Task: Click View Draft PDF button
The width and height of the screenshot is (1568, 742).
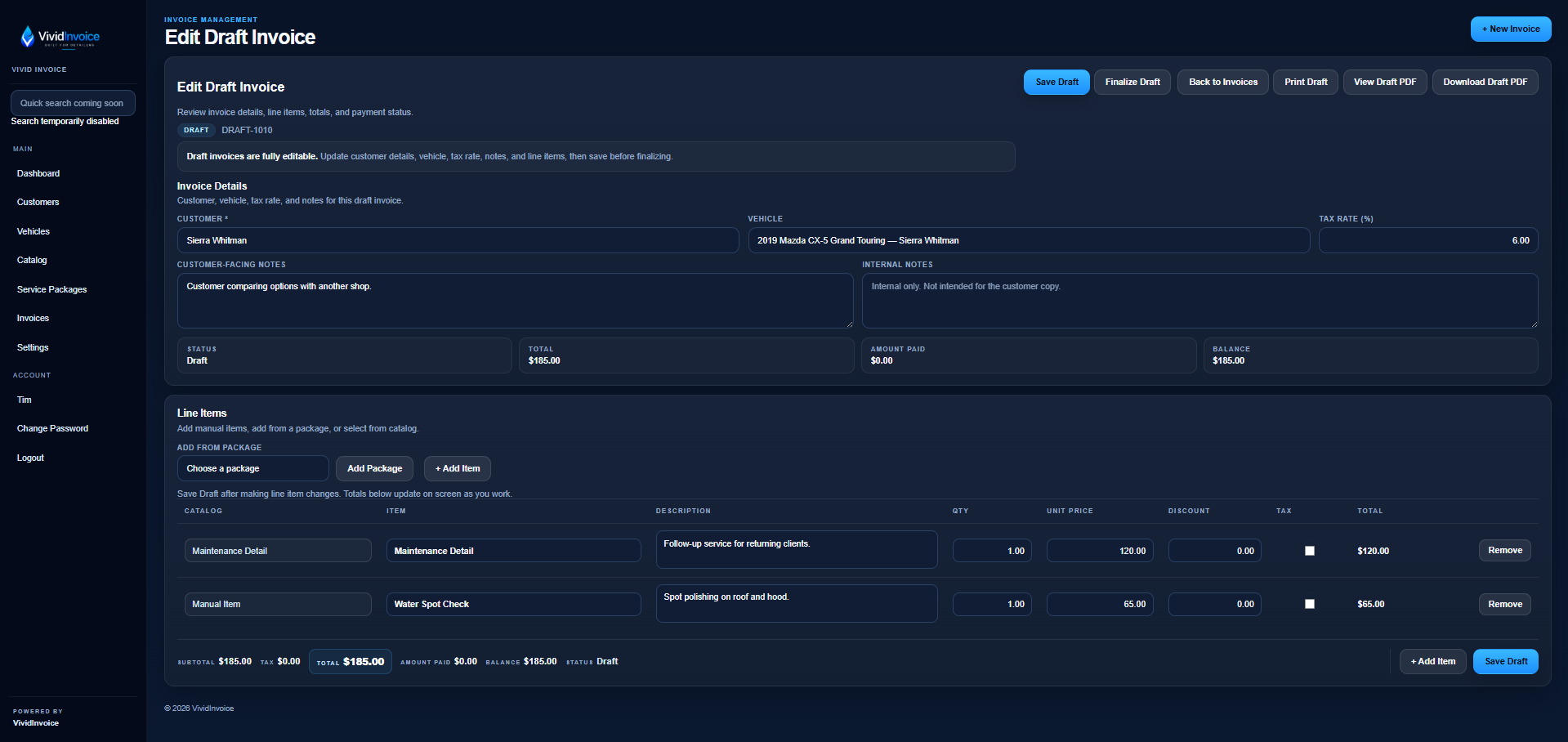Action: (x=1385, y=82)
